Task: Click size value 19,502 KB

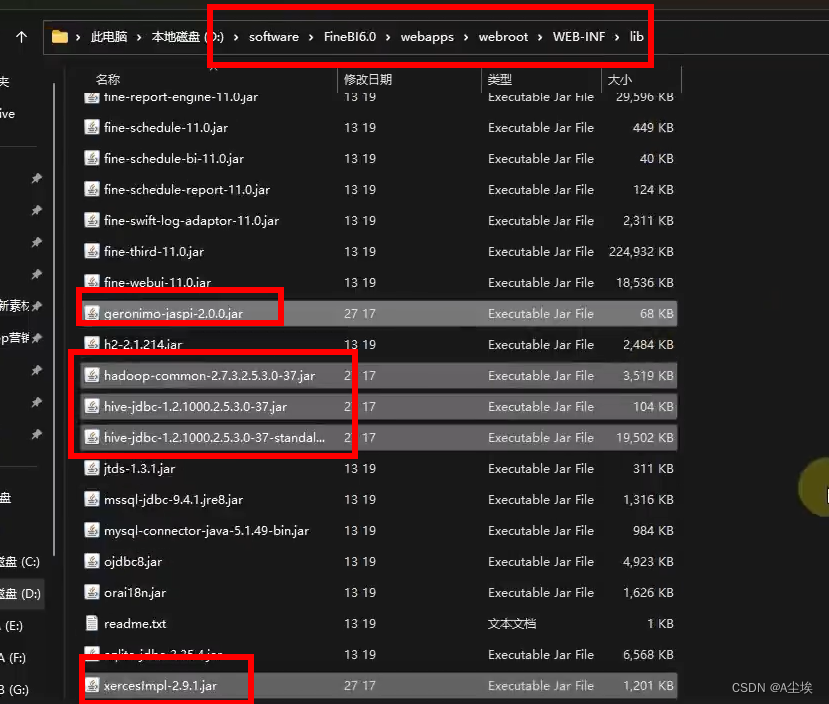Action: coord(645,438)
